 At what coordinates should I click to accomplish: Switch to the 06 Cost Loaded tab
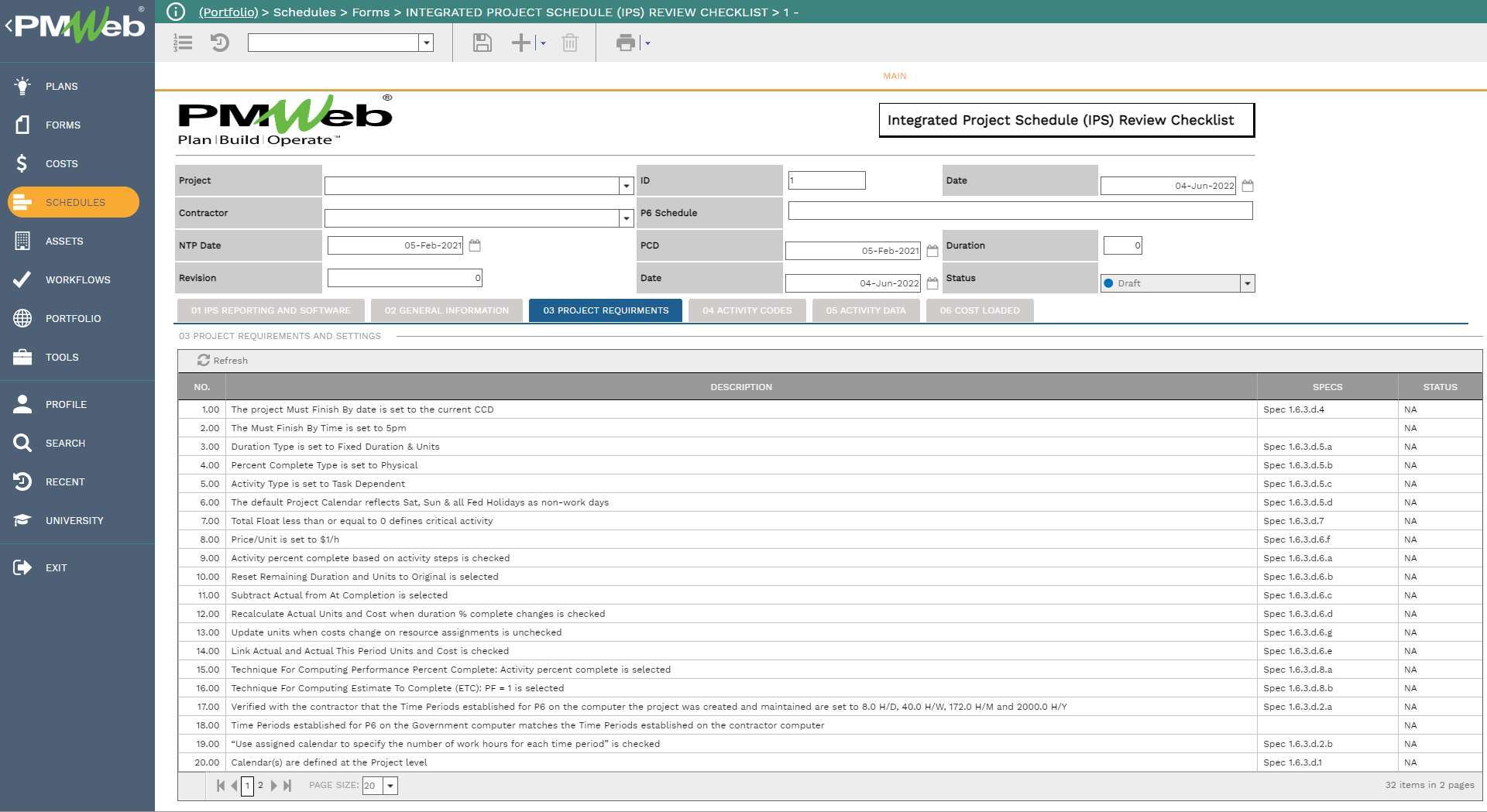(x=979, y=310)
